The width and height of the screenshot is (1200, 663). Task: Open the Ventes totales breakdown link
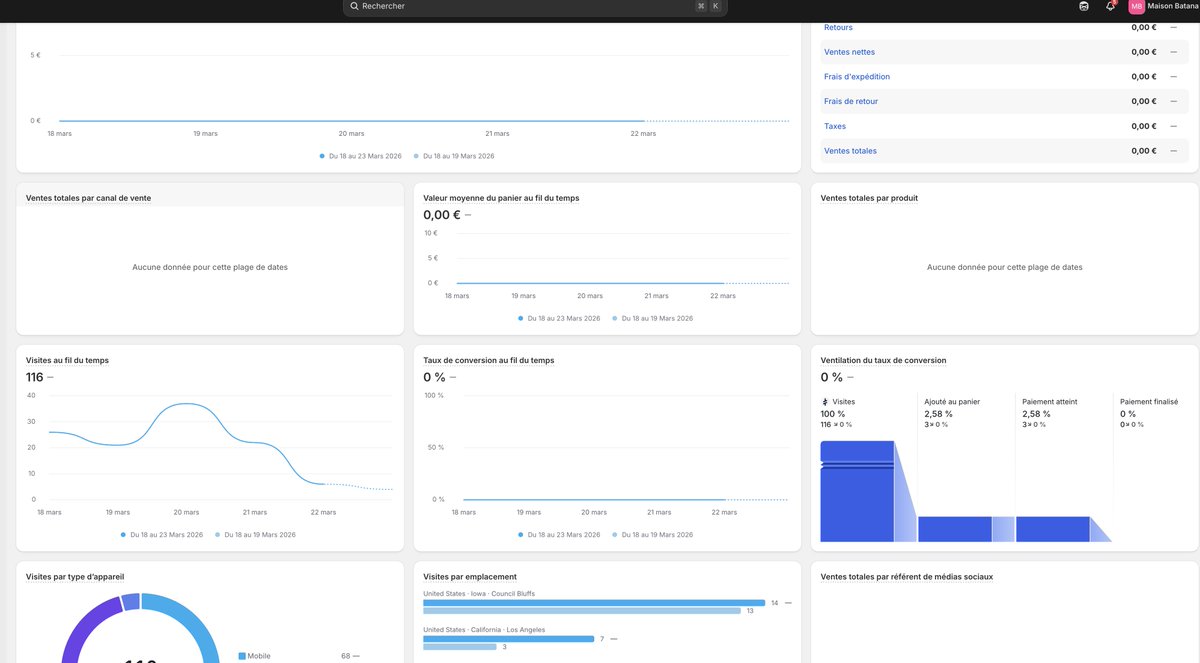point(850,151)
